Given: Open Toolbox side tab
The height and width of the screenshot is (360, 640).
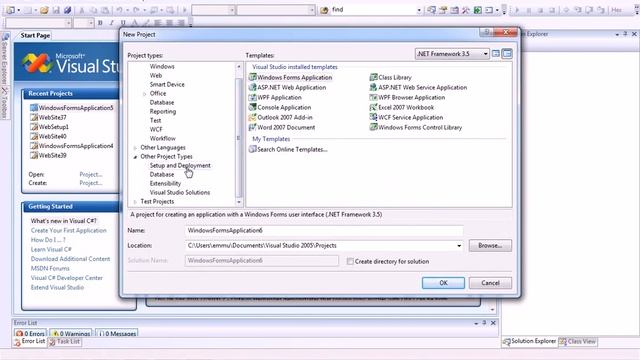Looking at the screenshot, I should click(x=4, y=103).
